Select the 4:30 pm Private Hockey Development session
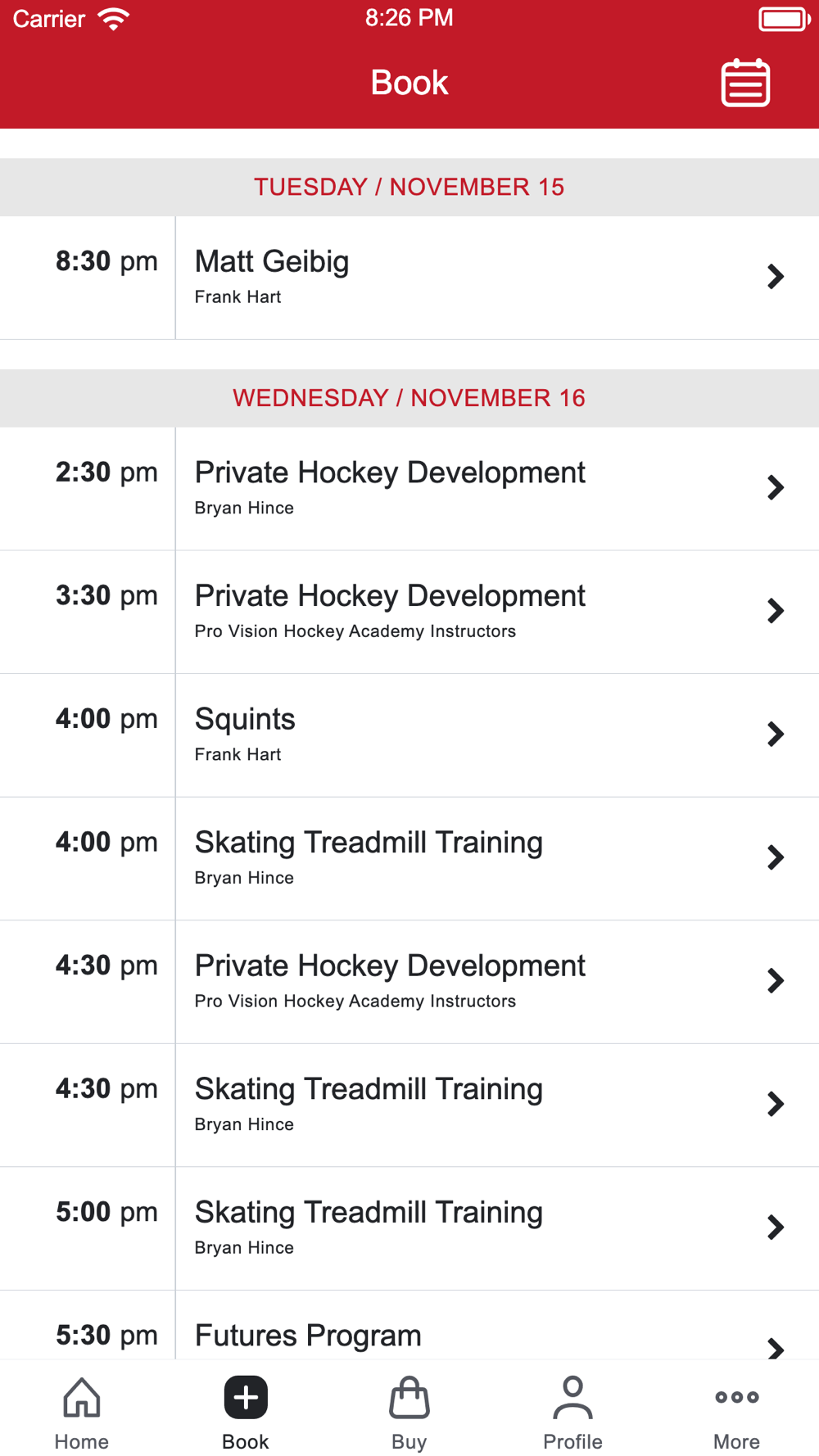 [x=409, y=982]
